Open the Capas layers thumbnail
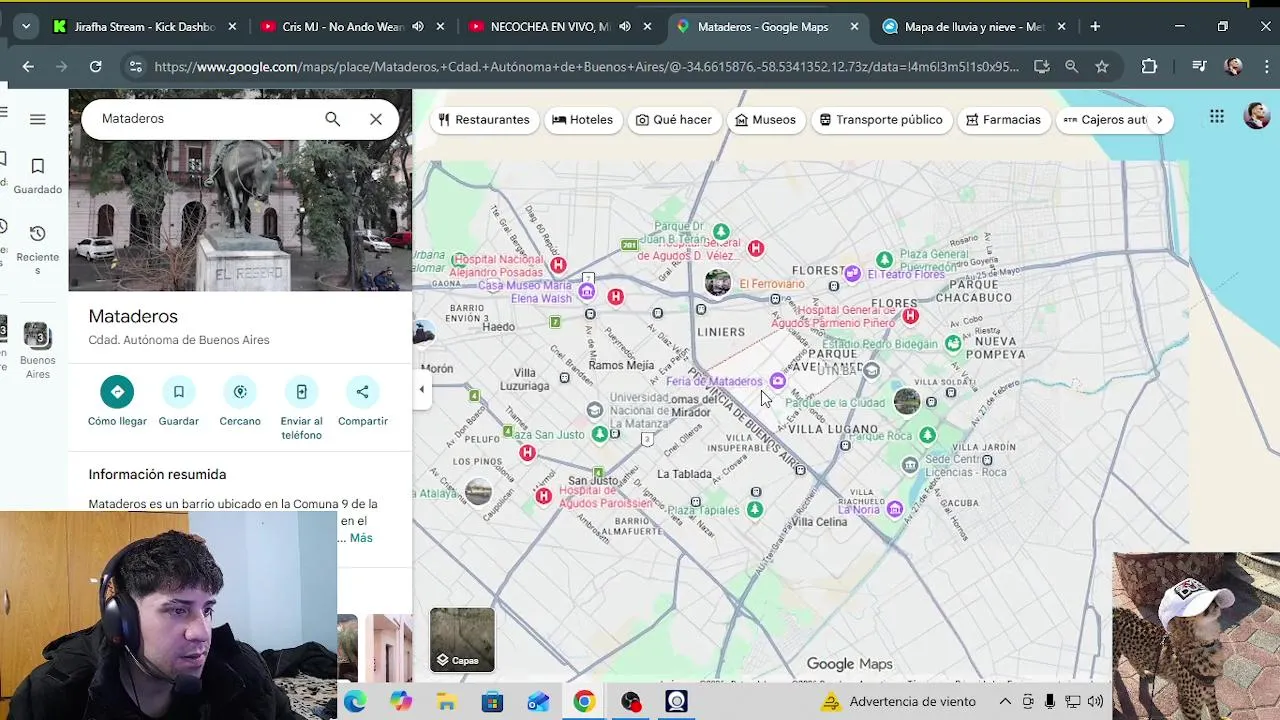Screen dimensions: 1280x720 tap(462, 640)
